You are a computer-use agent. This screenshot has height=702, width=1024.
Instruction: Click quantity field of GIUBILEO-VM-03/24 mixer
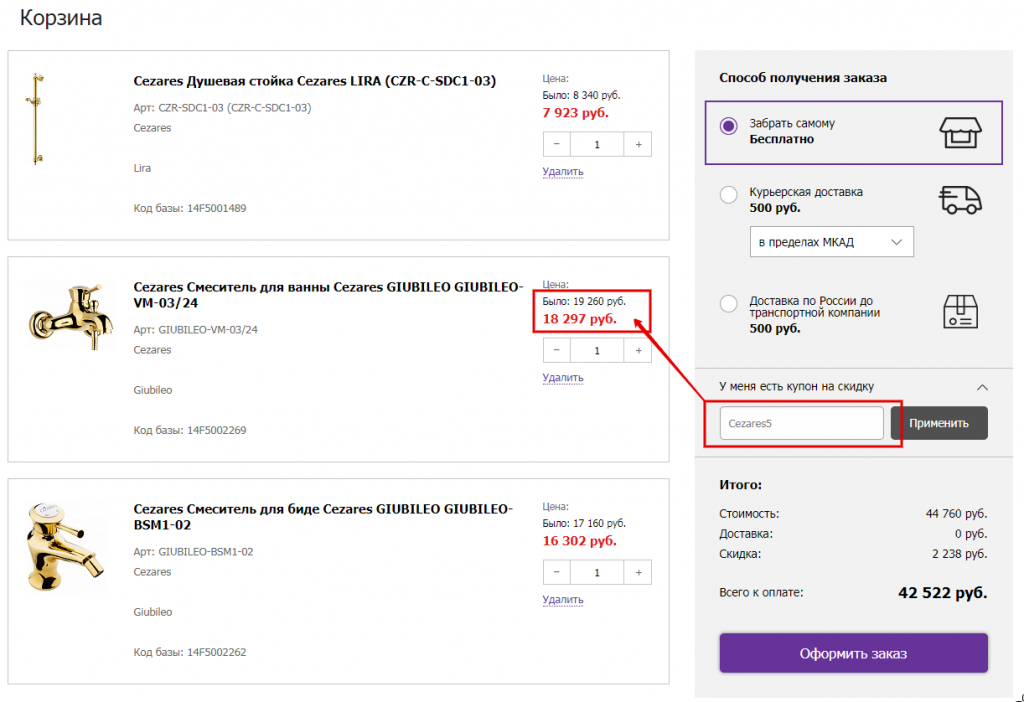[x=597, y=351]
